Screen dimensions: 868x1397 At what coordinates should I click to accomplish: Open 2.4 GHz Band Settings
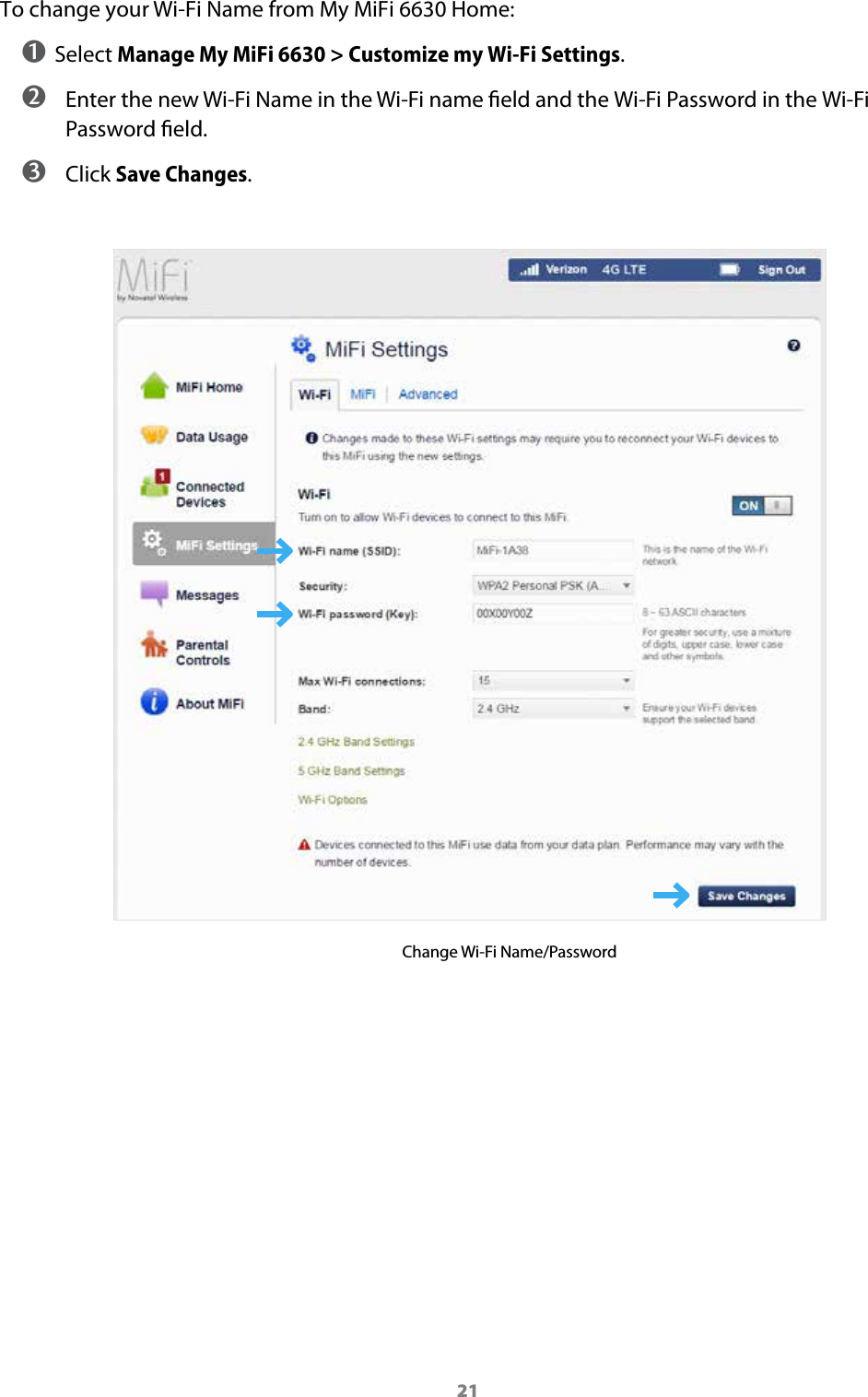pos(356,741)
